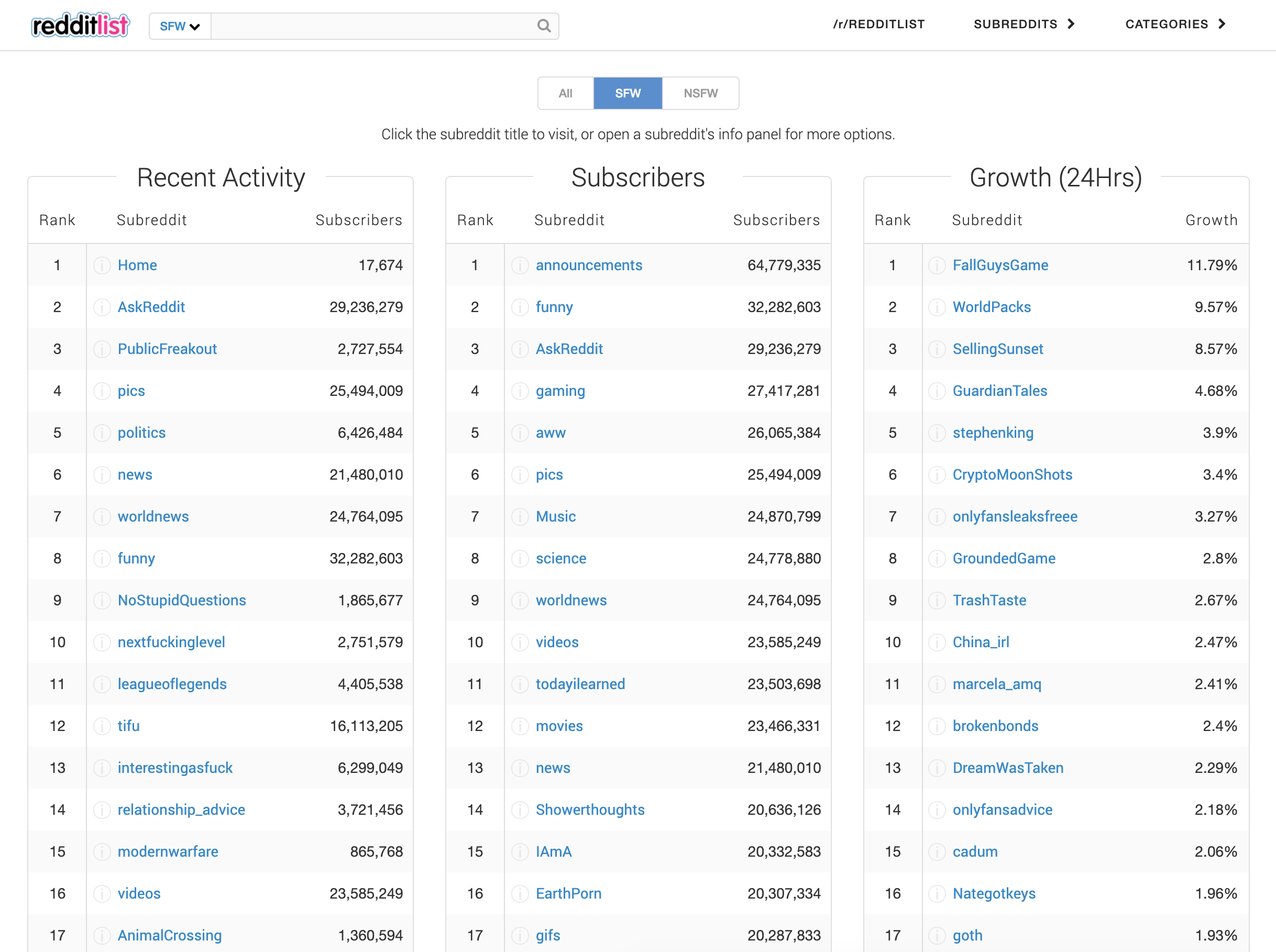Image resolution: width=1276 pixels, height=952 pixels.
Task: Click the redditlist logo
Action: [x=80, y=25]
